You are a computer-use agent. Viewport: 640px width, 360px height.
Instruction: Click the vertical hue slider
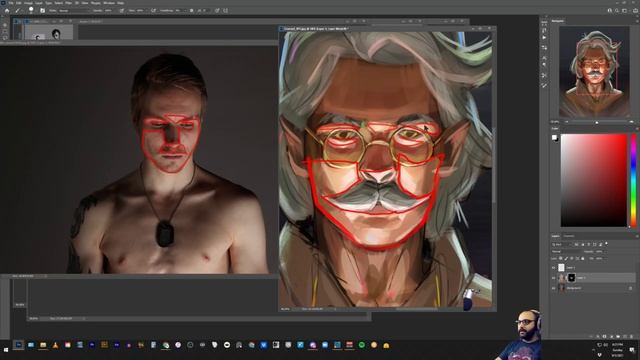tap(633, 180)
